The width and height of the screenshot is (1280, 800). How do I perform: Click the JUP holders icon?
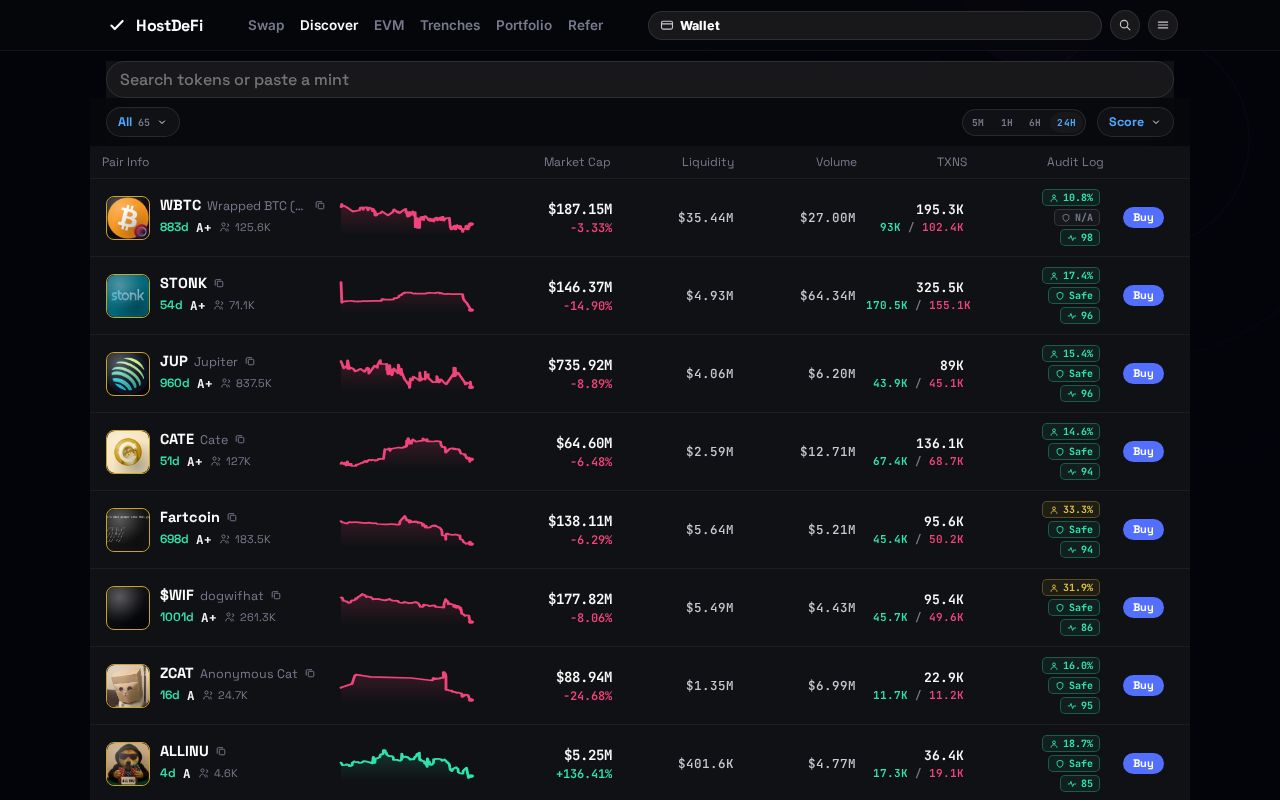(x=226, y=383)
